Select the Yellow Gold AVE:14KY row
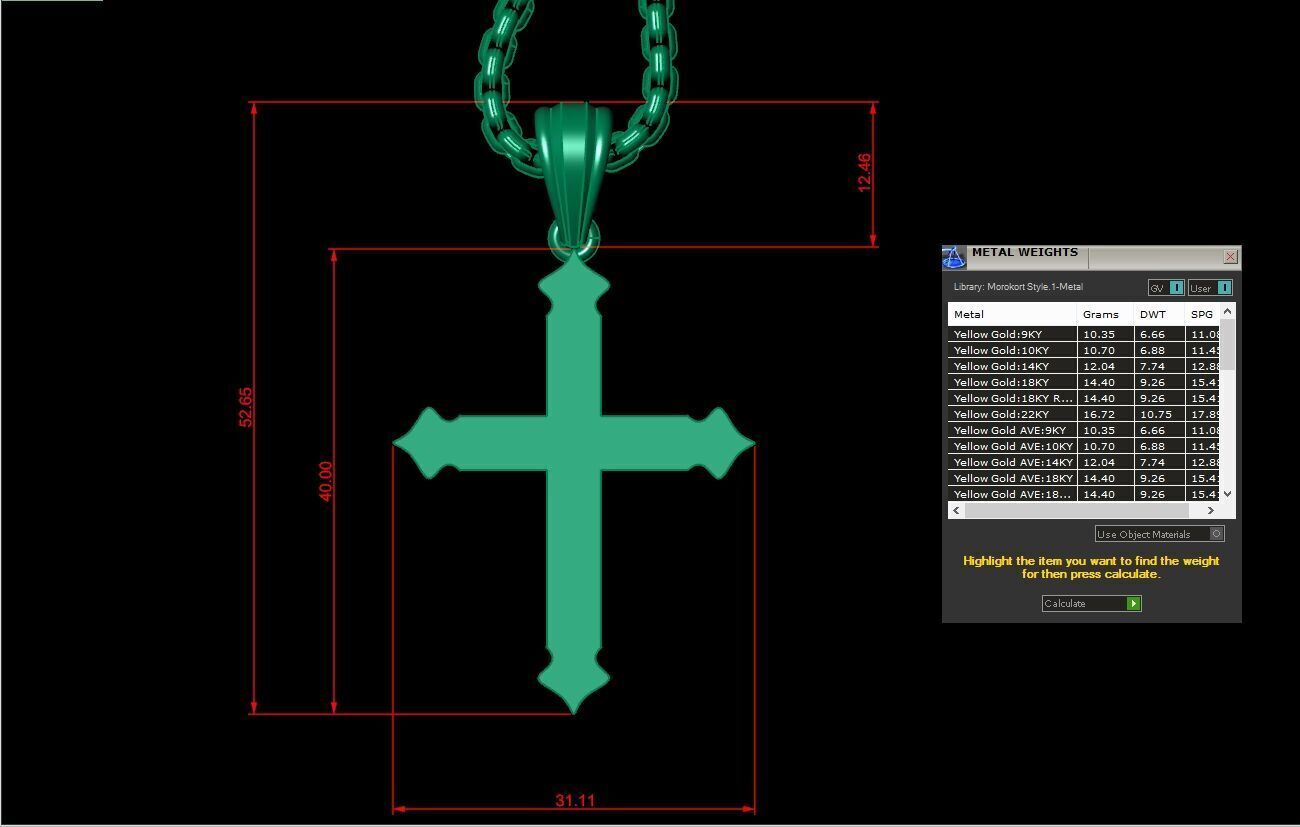The height and width of the screenshot is (827, 1300). click(1084, 462)
